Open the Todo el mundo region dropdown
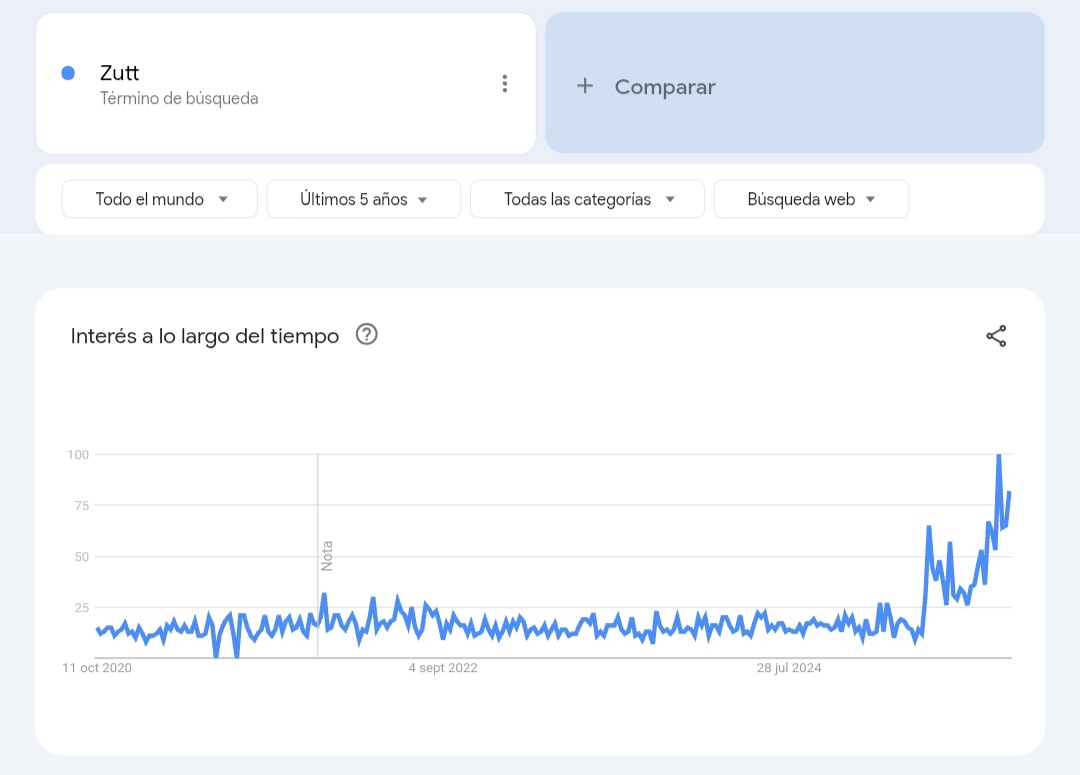The width and height of the screenshot is (1080, 775). click(x=160, y=199)
